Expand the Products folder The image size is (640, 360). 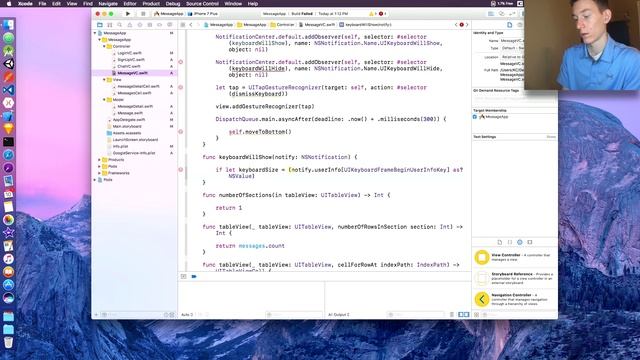[x=100, y=160]
